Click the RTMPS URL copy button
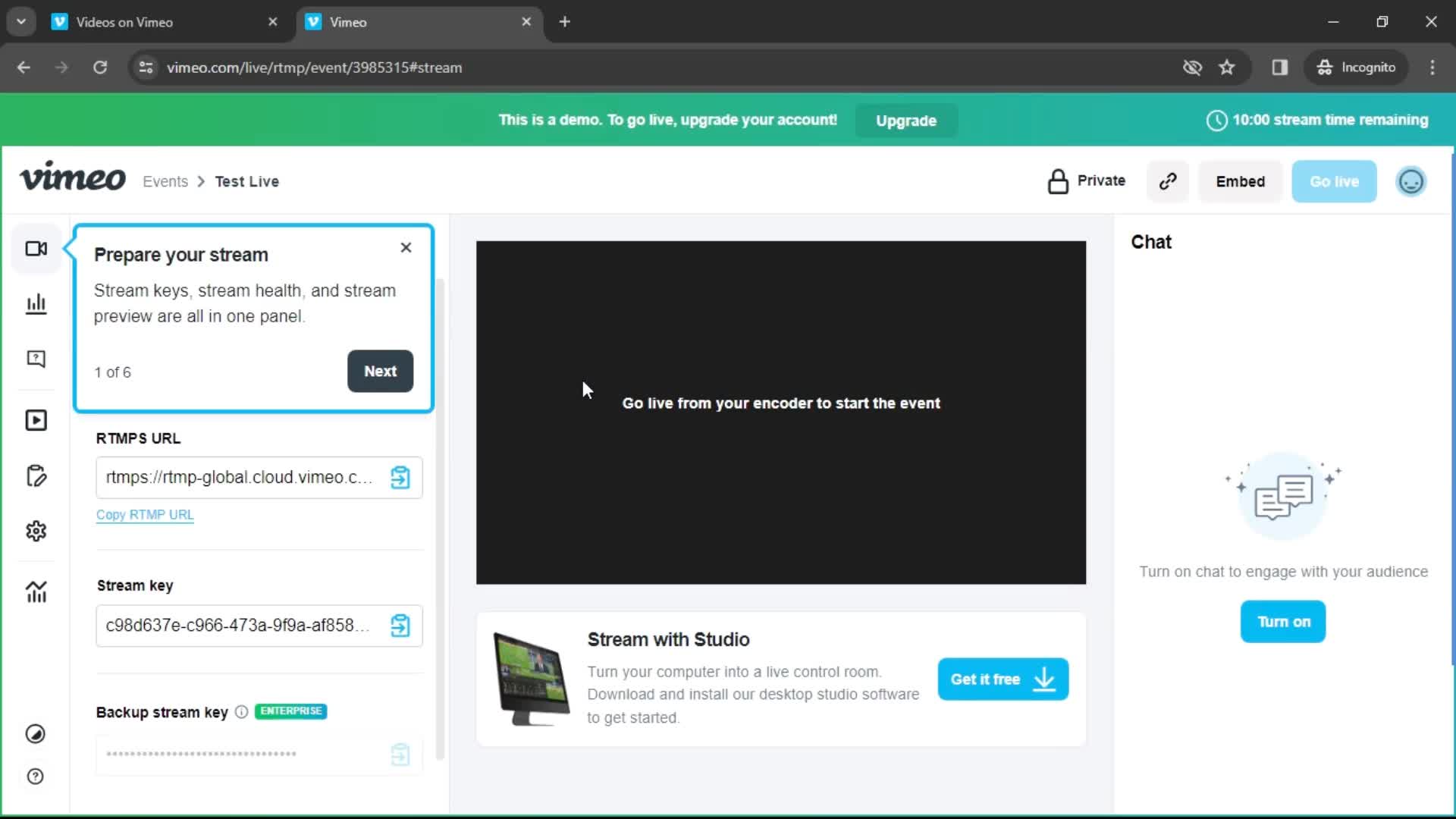Screen dimensions: 1456x819 pos(400,477)
